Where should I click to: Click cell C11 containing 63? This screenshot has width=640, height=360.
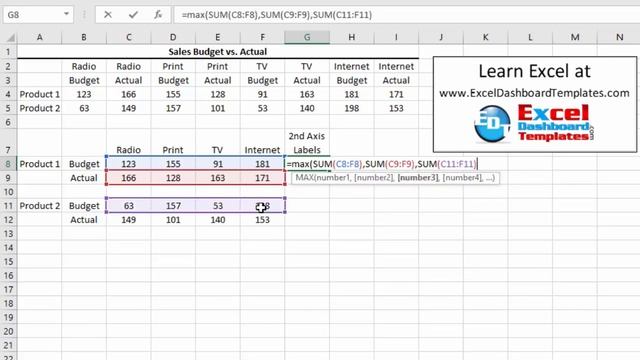(129, 206)
